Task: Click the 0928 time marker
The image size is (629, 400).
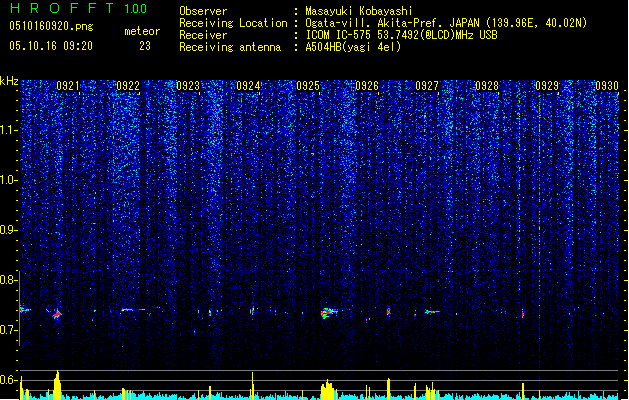Action: point(487,86)
